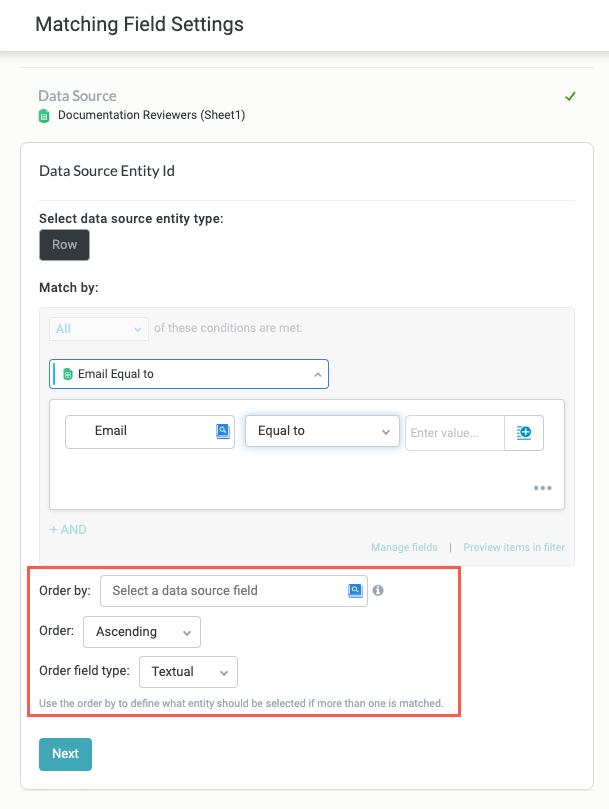Click the green checkmark beside Data Source
609x809 pixels.
point(570,97)
